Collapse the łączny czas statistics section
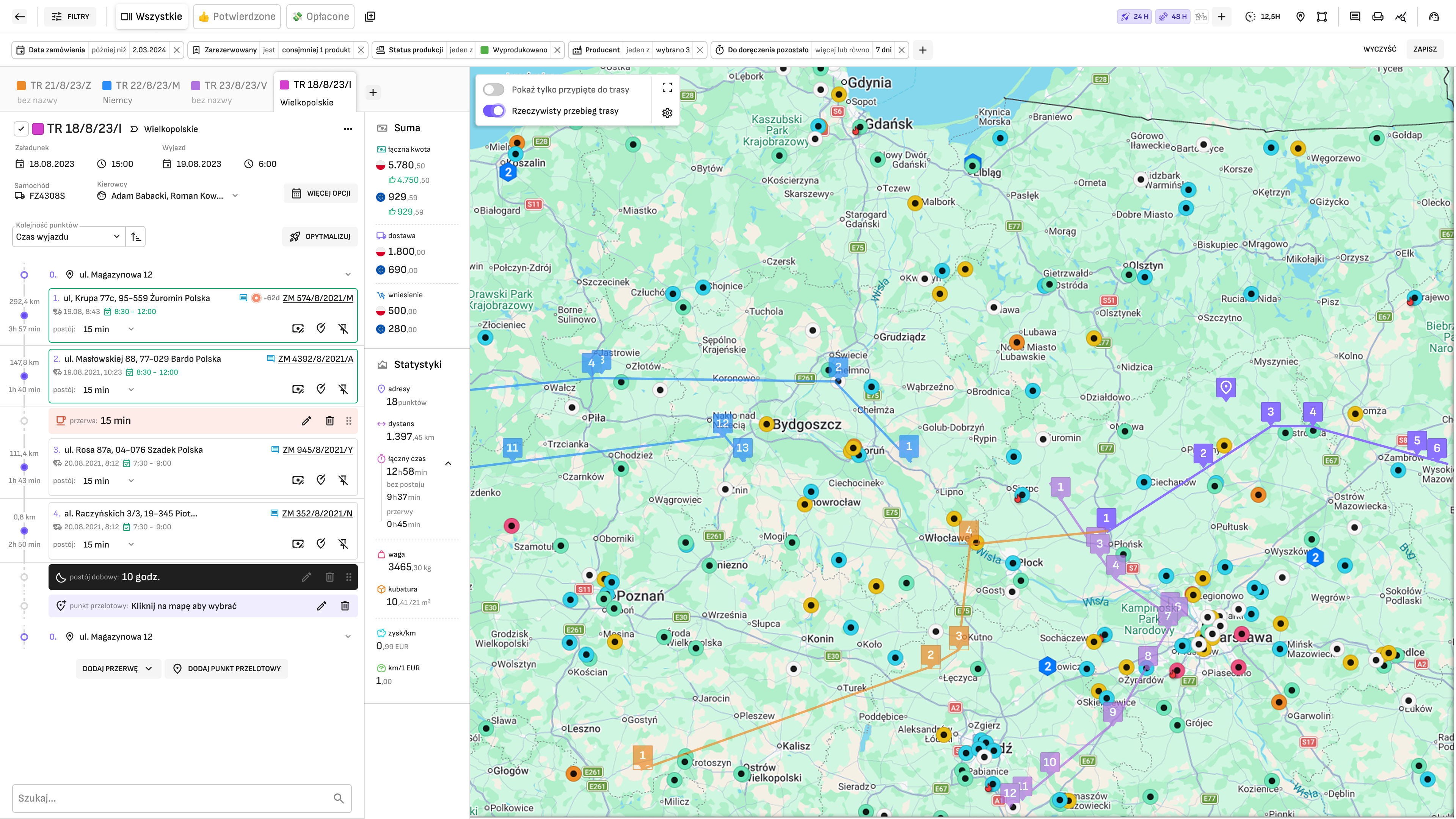 [x=448, y=463]
